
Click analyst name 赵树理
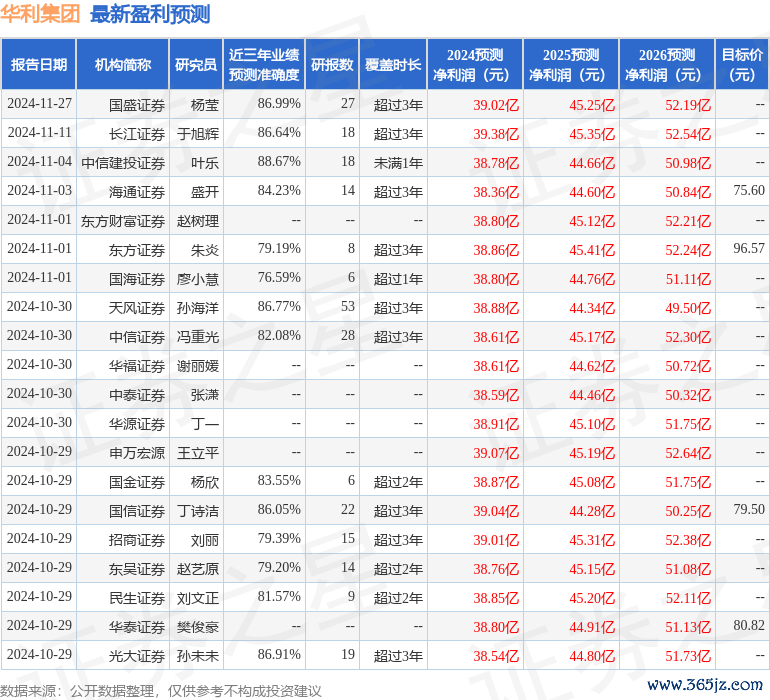tap(198, 221)
